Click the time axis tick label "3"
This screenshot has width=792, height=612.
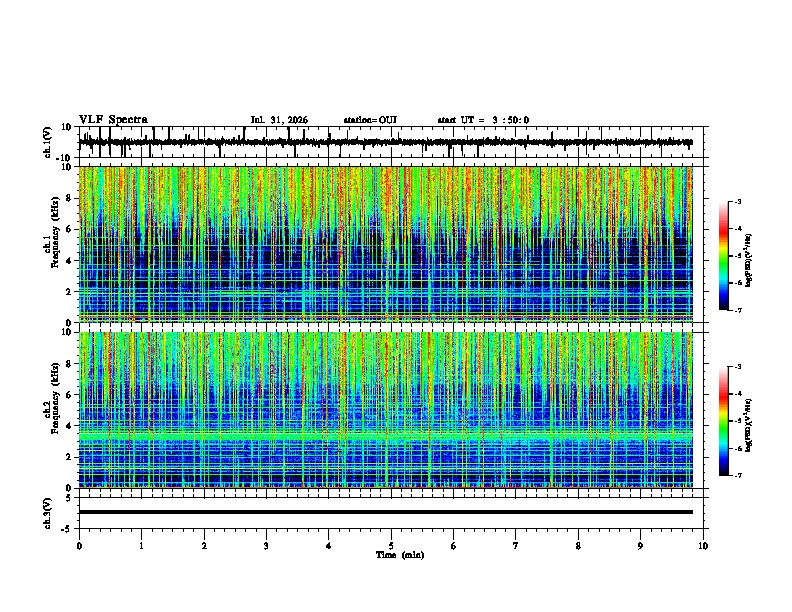(266, 546)
